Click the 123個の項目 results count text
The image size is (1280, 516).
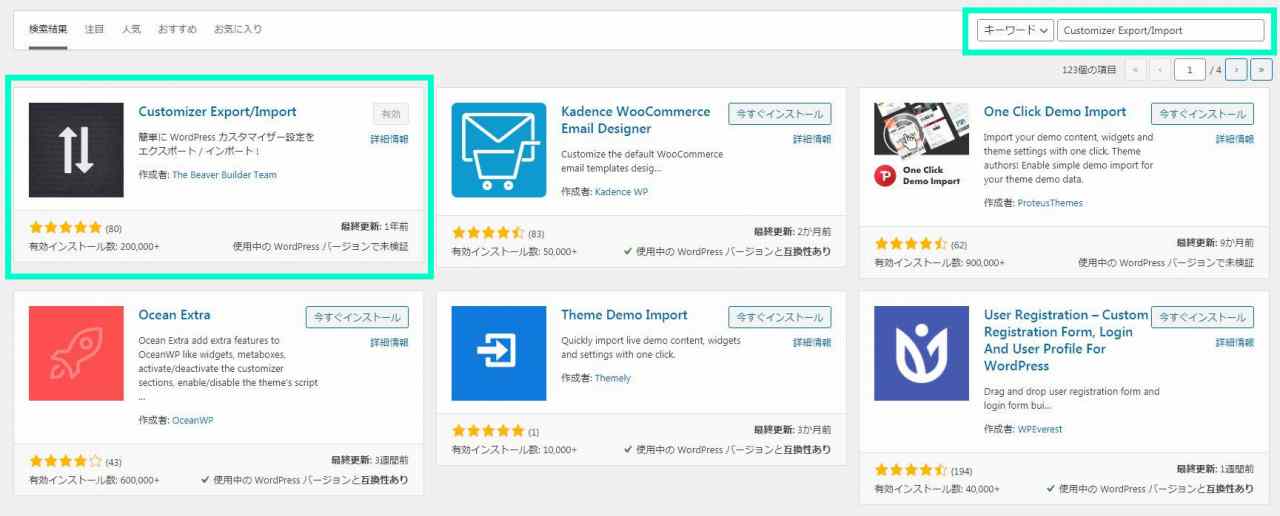tap(1089, 70)
